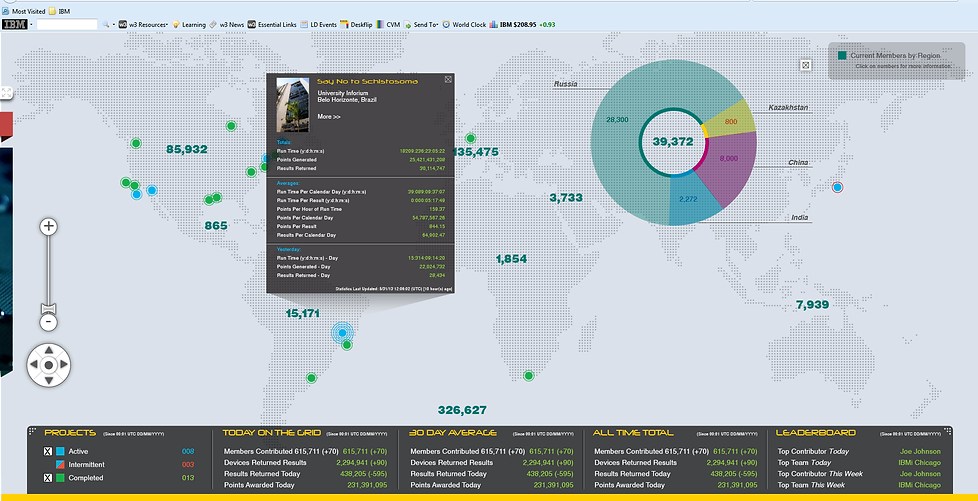978x501 pixels.
Task: Pan the map right with the right arrow
Action: [63, 364]
